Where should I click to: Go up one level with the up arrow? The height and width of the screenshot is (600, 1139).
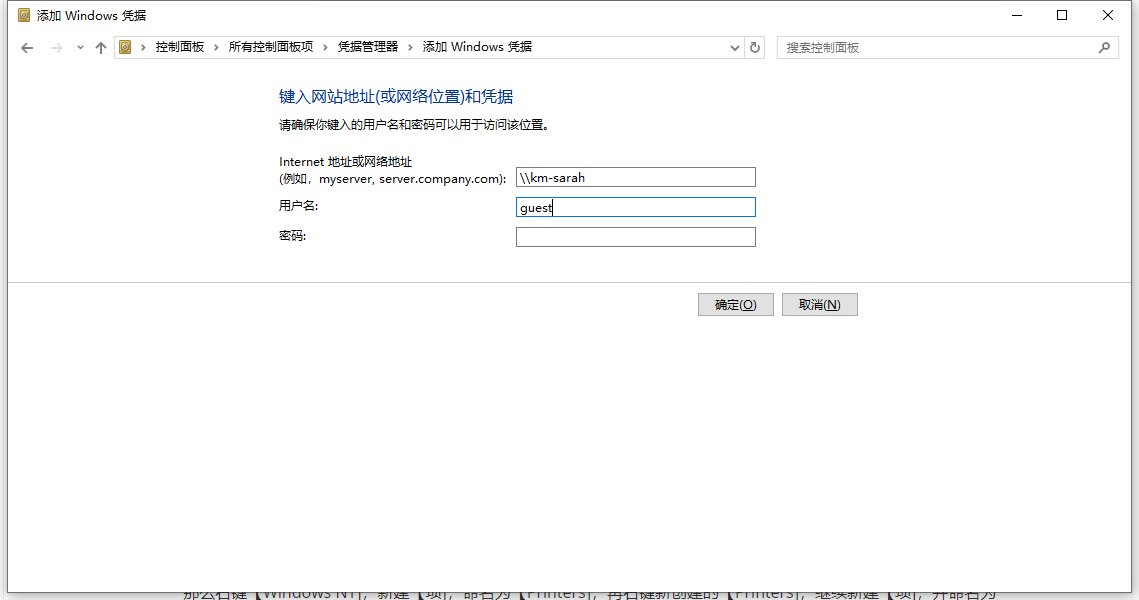(x=101, y=48)
